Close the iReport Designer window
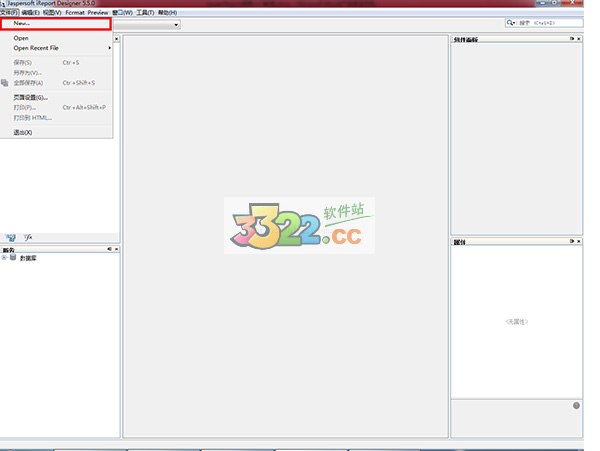The width and height of the screenshot is (600, 451). 572,3
